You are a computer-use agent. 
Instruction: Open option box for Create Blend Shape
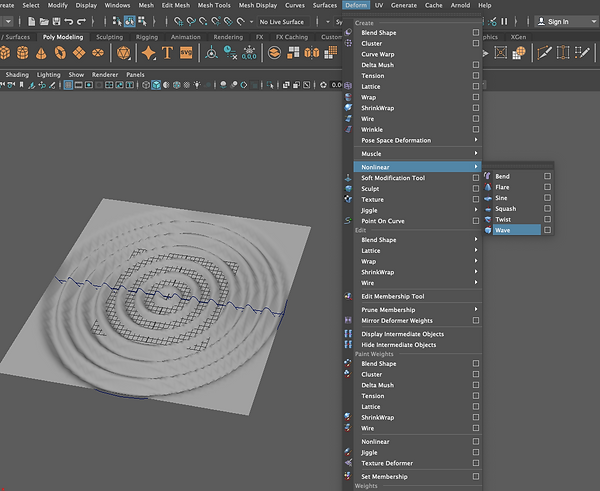476,33
